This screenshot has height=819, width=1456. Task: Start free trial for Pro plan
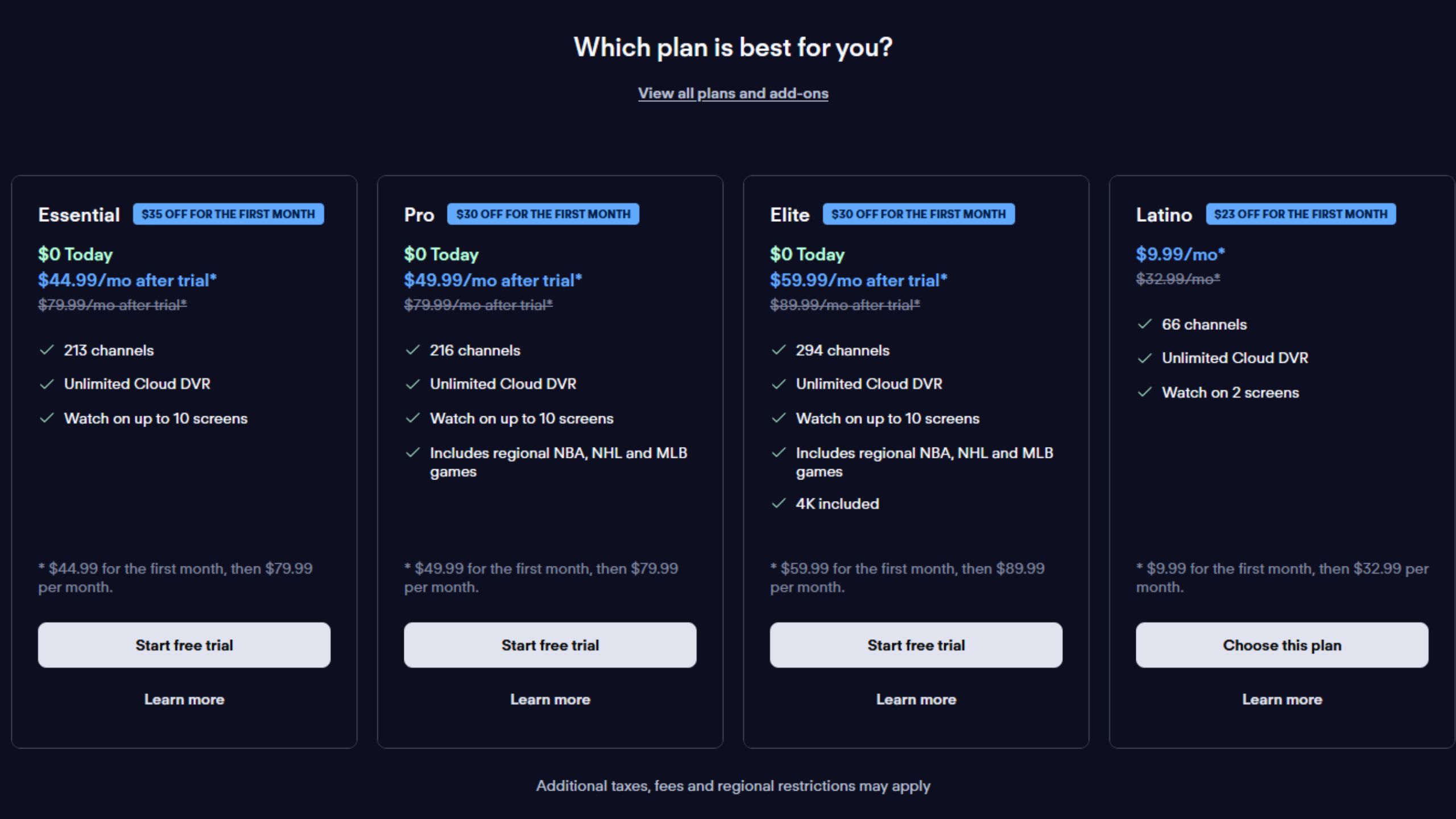550,645
